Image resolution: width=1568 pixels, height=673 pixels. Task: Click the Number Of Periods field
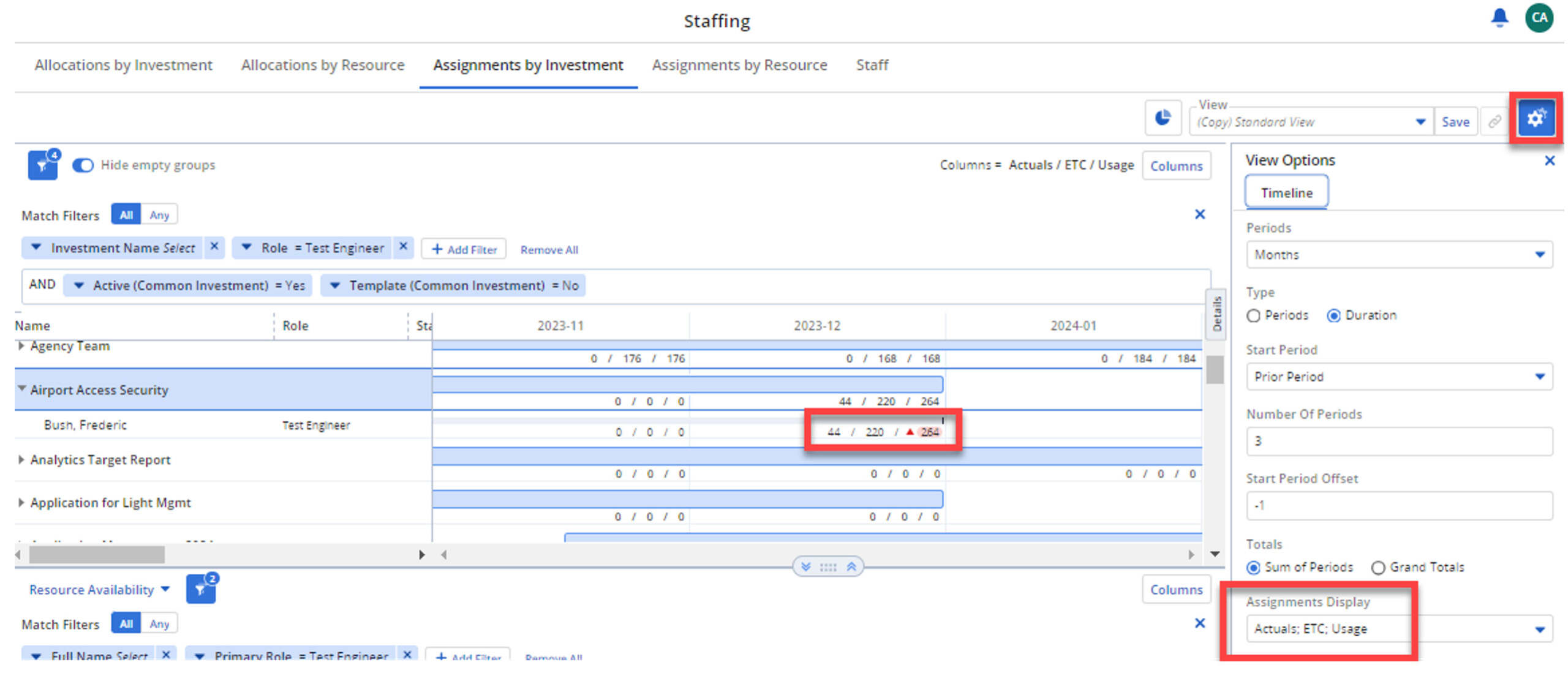click(x=1399, y=441)
